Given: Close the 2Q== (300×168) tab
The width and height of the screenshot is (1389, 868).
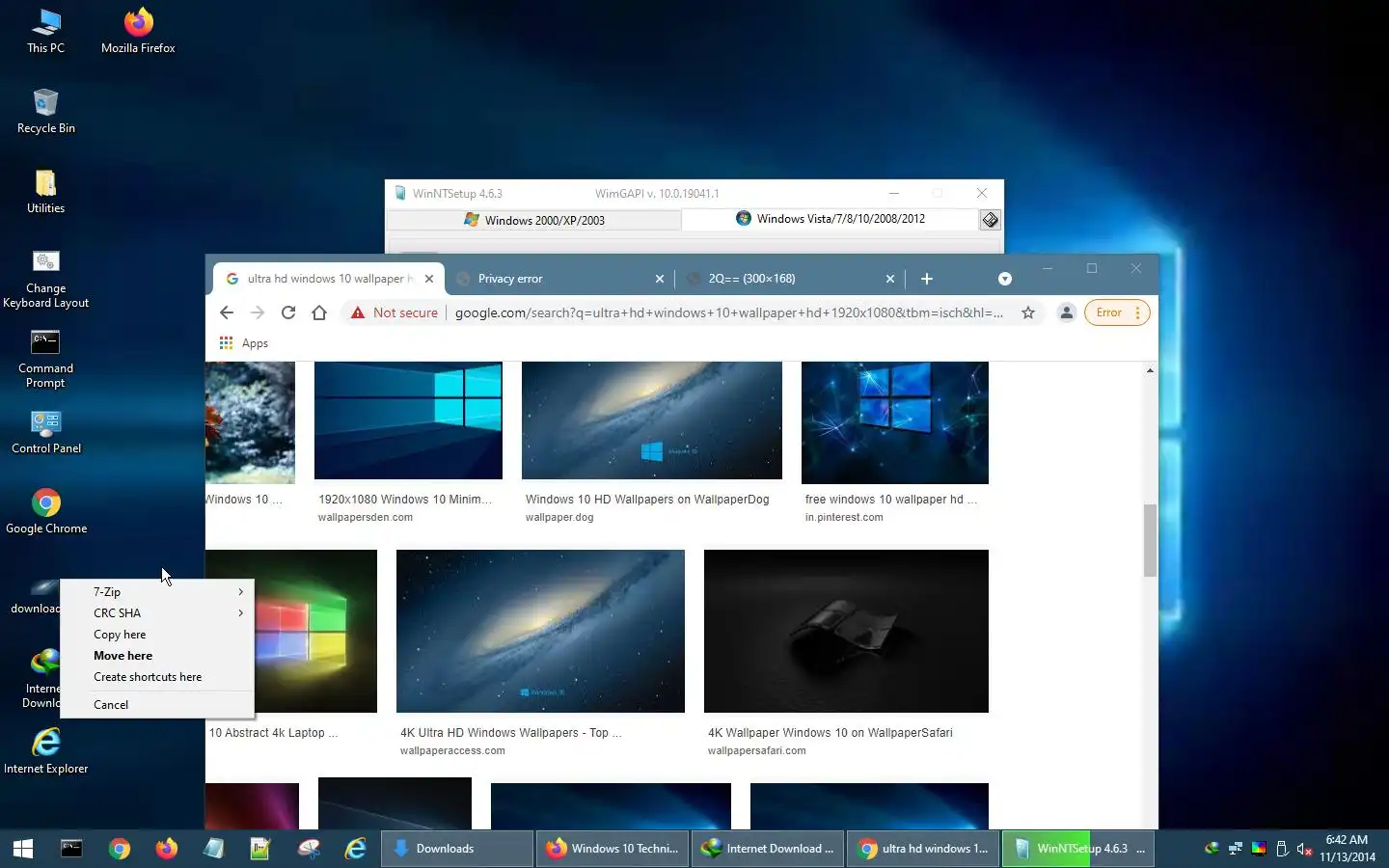Looking at the screenshot, I should click(x=890, y=279).
